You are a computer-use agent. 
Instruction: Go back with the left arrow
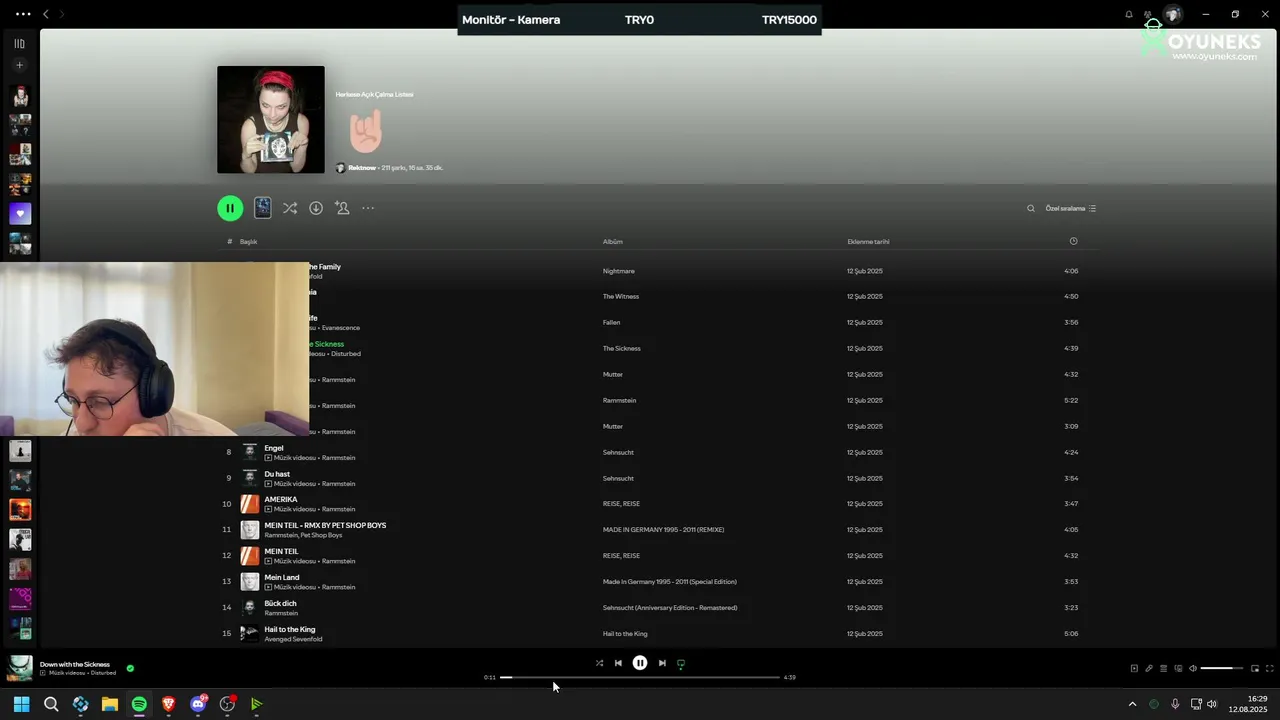(46, 14)
